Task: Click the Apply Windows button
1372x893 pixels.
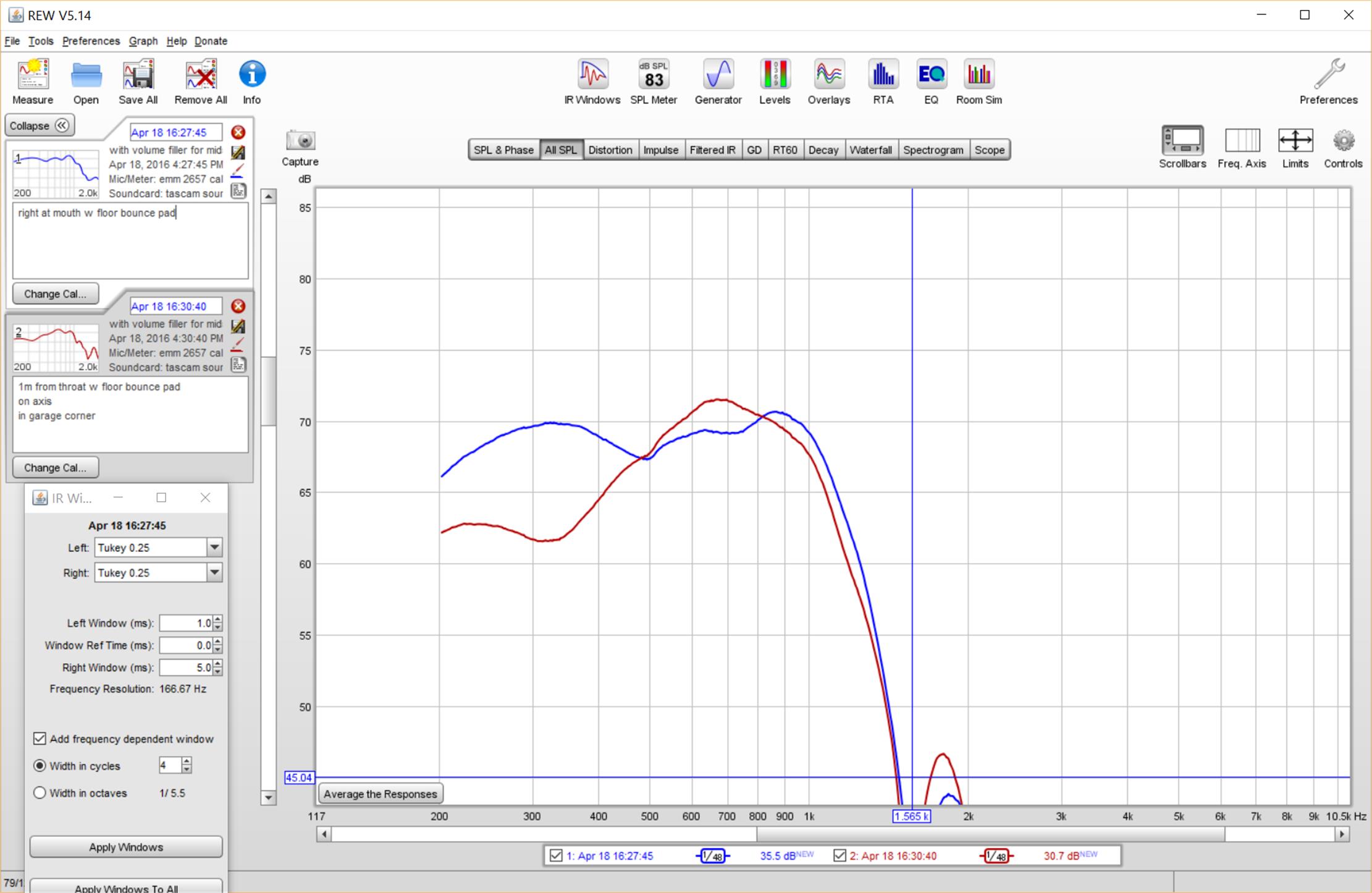Action: click(126, 847)
